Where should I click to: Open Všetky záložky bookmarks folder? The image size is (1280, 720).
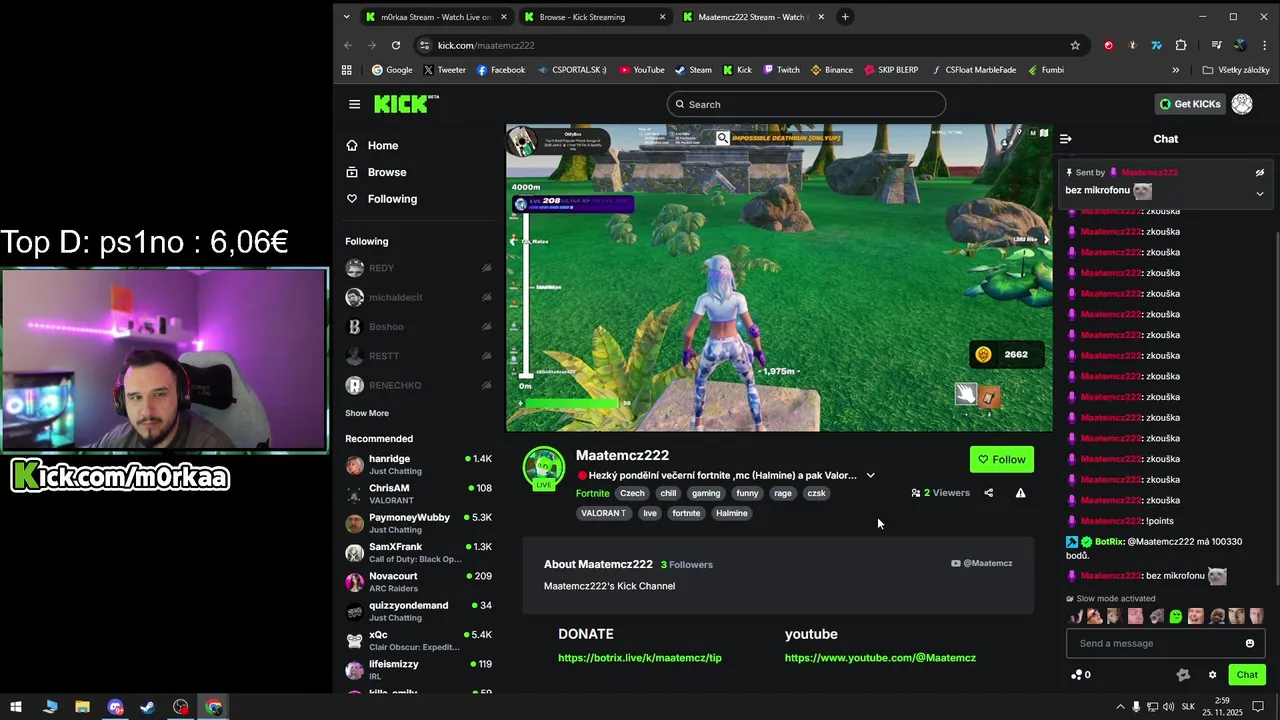(1236, 70)
